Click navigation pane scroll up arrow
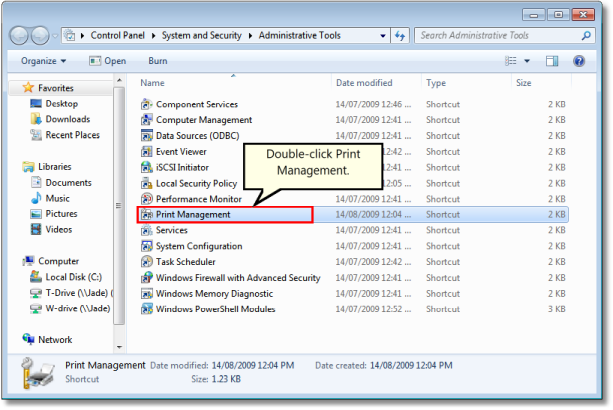The image size is (613, 410). tap(119, 81)
